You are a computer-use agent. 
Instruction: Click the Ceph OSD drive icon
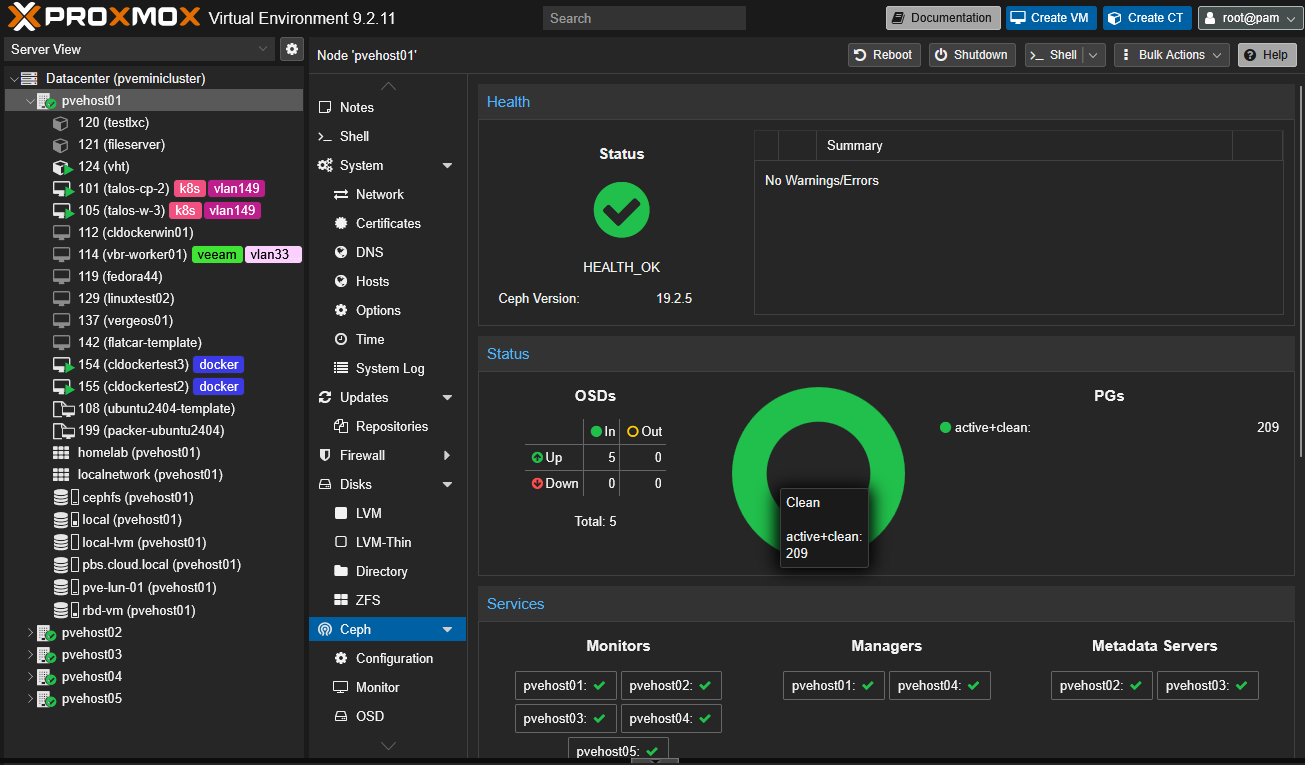(x=341, y=716)
